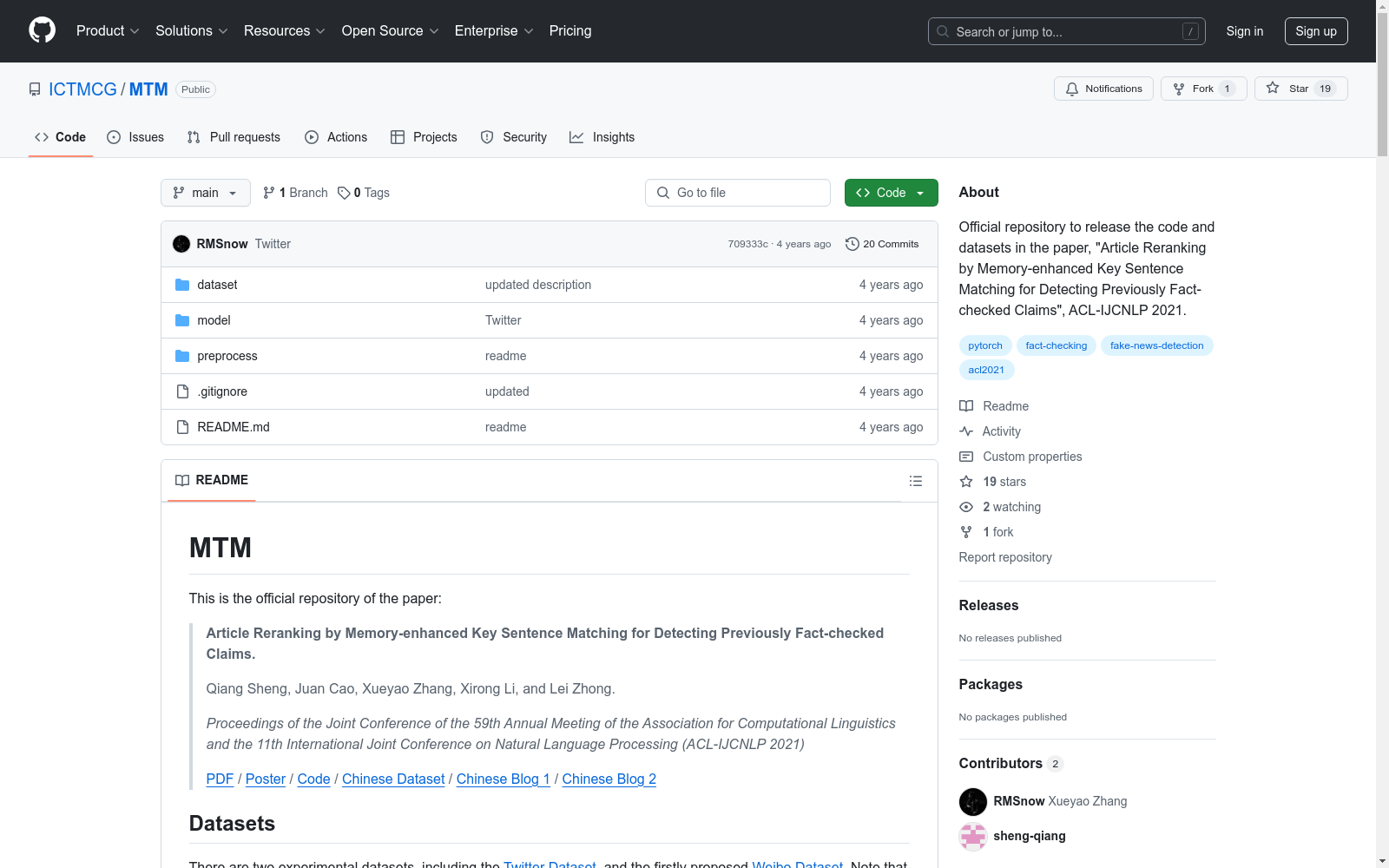The width and height of the screenshot is (1389, 868).
Task: Click the repository icon next to ICTMCG
Action: pyautogui.click(x=35, y=89)
